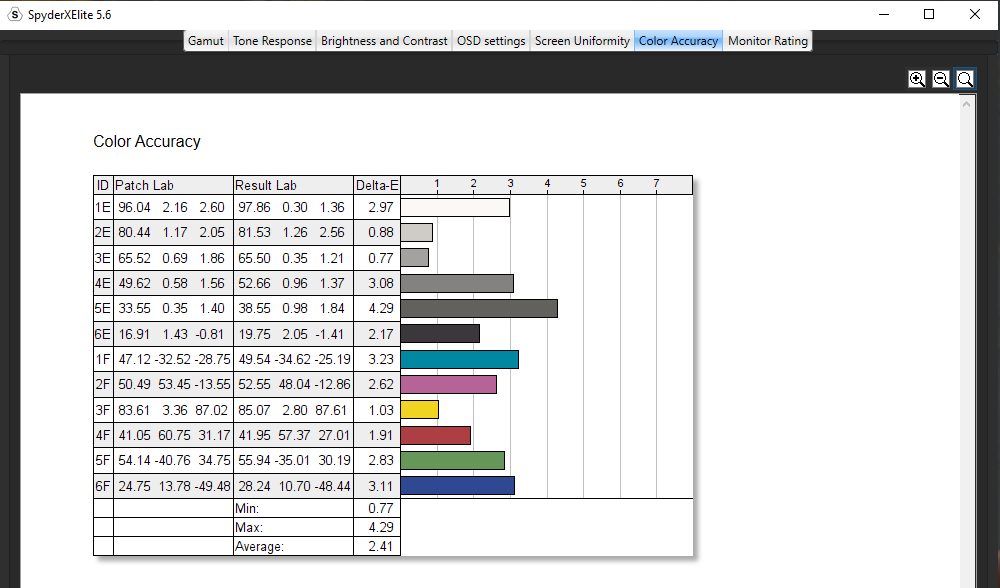Open the OSD settings tab
The image size is (1000, 588).
pos(491,41)
